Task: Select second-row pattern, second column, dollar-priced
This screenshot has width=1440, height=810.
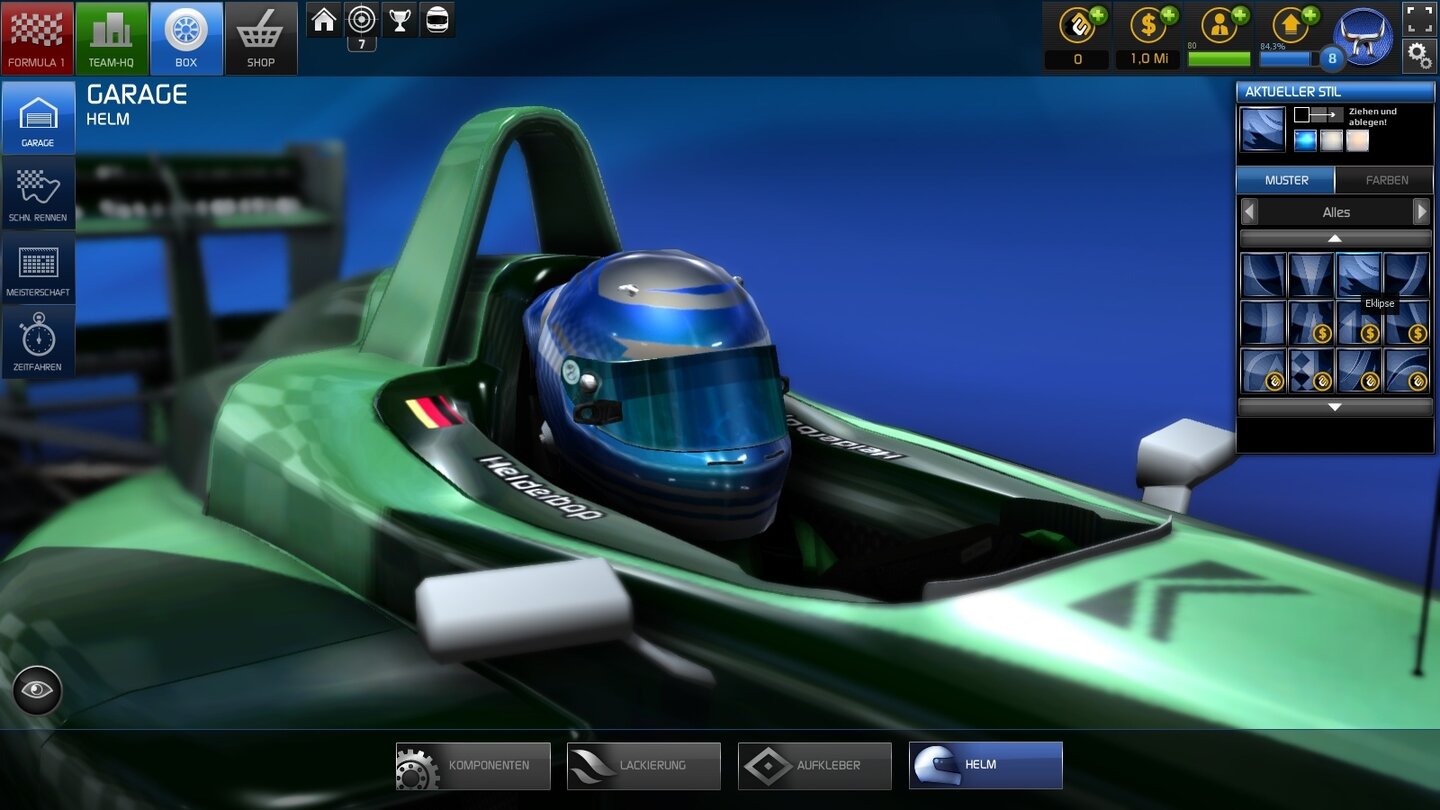Action: pyautogui.click(x=1311, y=323)
